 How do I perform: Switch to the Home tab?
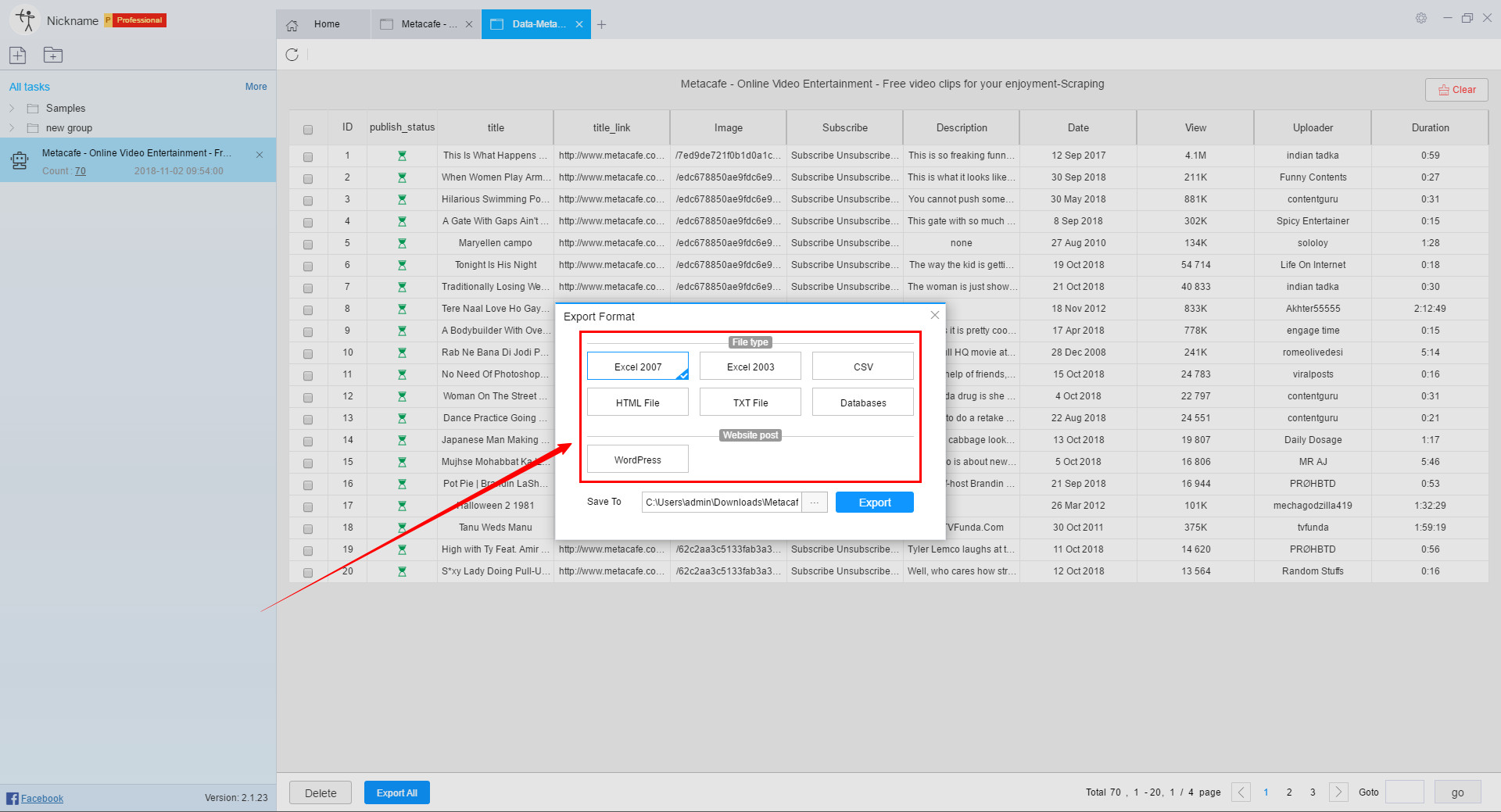pyautogui.click(x=323, y=24)
